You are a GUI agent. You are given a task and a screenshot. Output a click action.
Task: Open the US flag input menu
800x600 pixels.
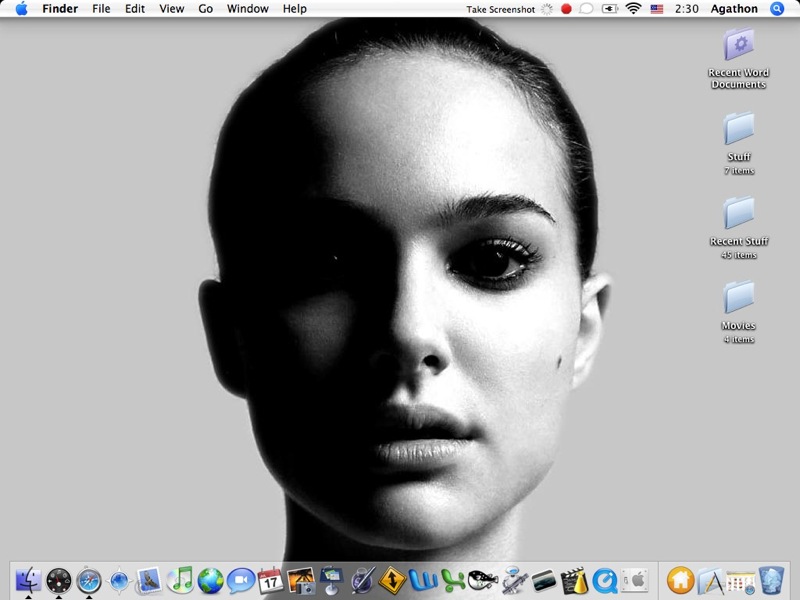(656, 9)
